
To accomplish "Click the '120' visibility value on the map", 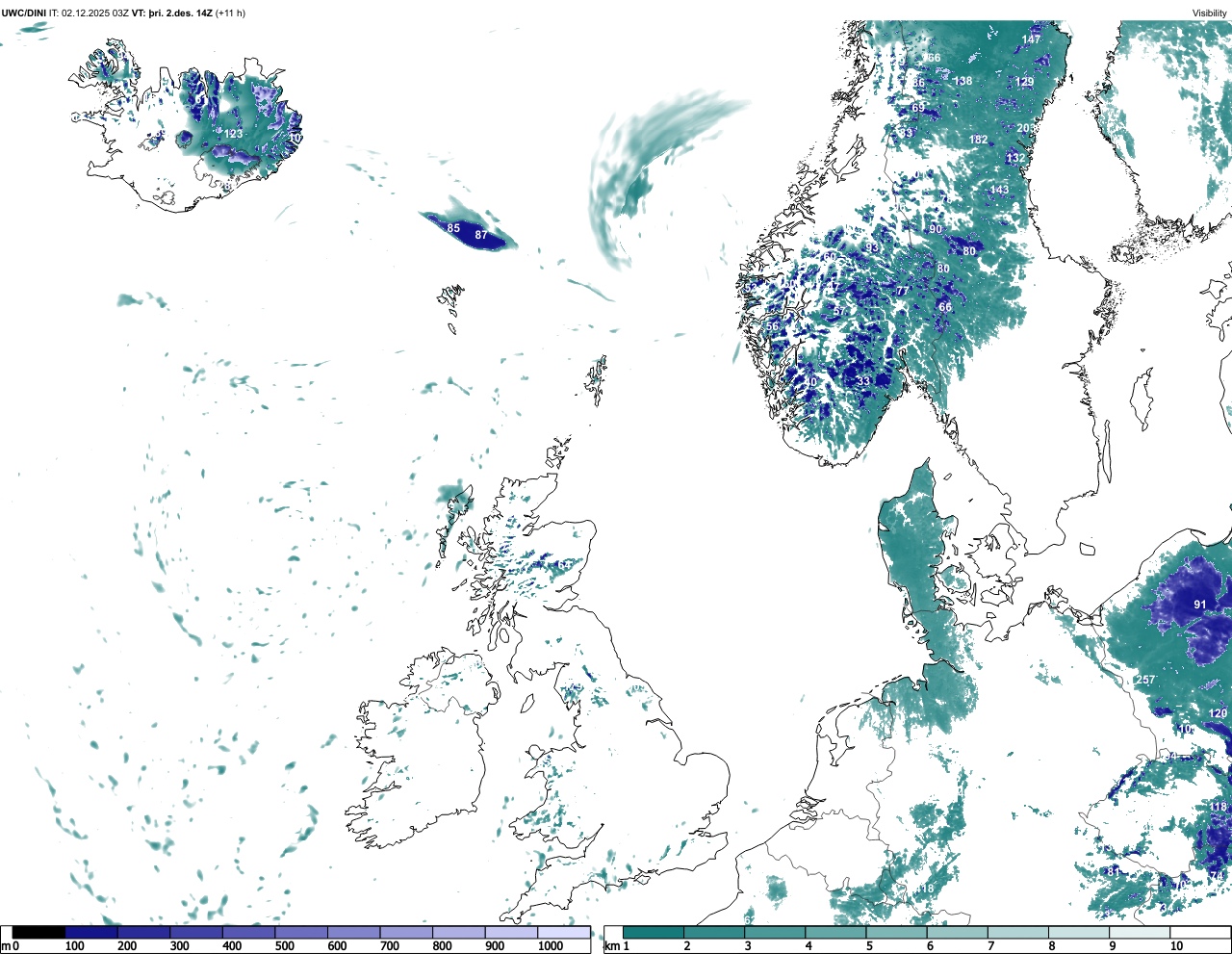I will [x=1219, y=713].
